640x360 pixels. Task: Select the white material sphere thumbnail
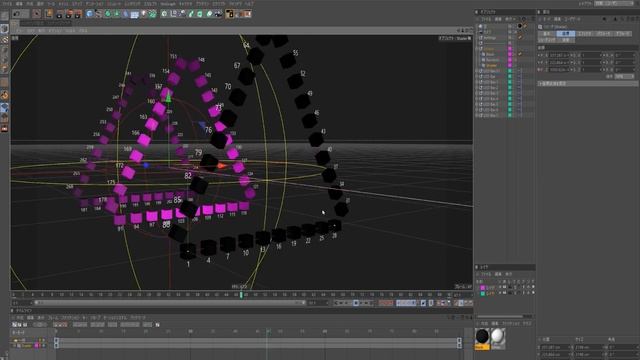498,337
